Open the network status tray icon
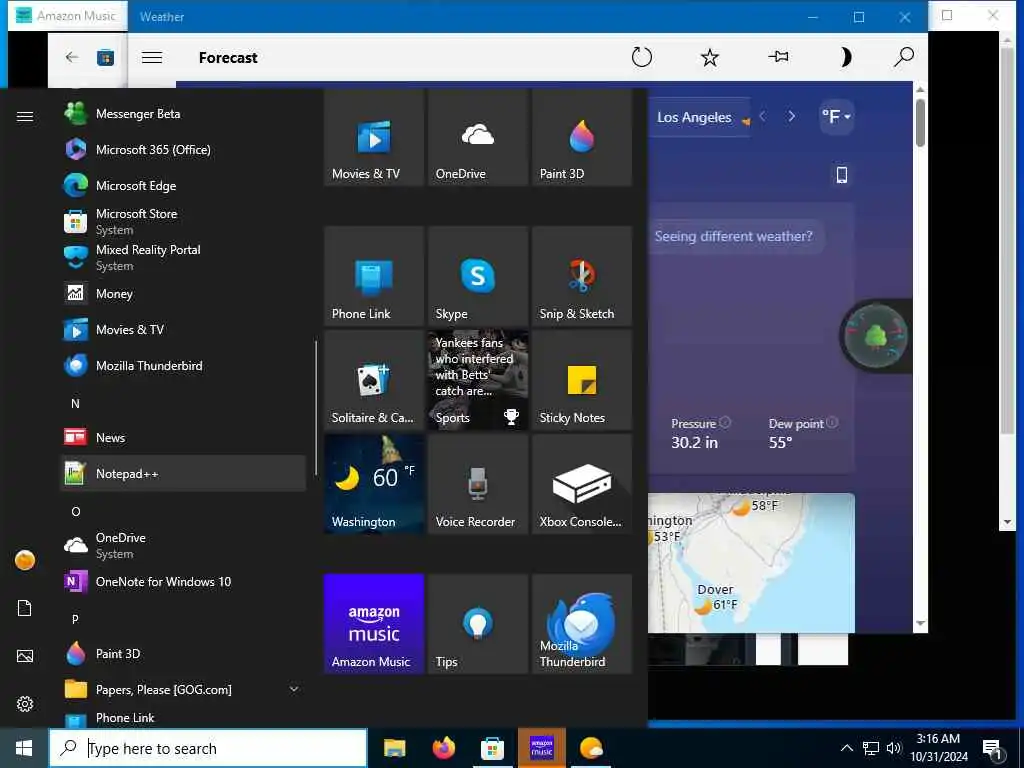1024x768 pixels. pos(871,748)
